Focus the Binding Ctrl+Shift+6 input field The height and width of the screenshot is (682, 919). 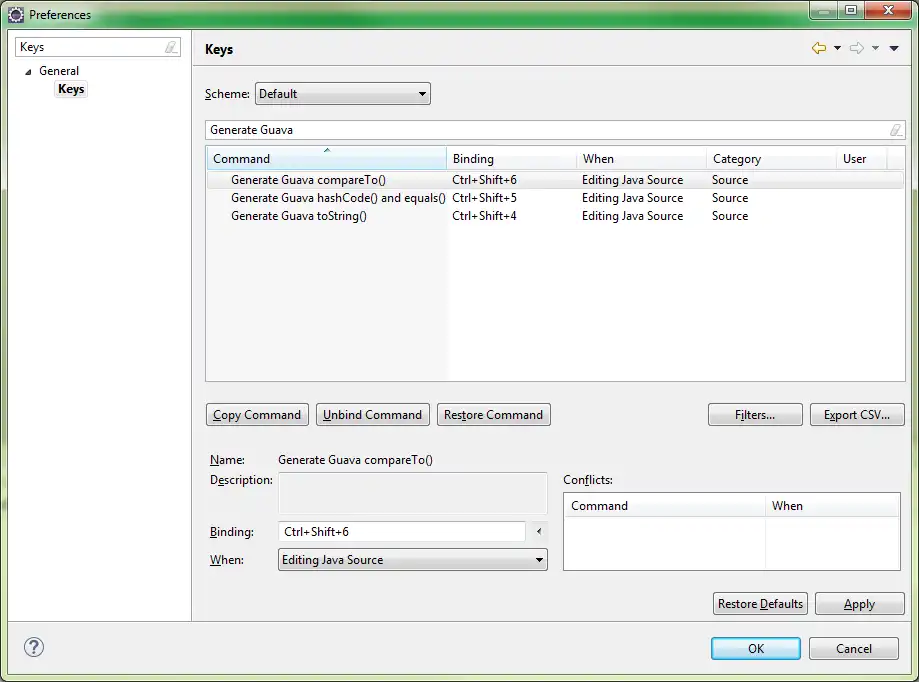[401, 531]
